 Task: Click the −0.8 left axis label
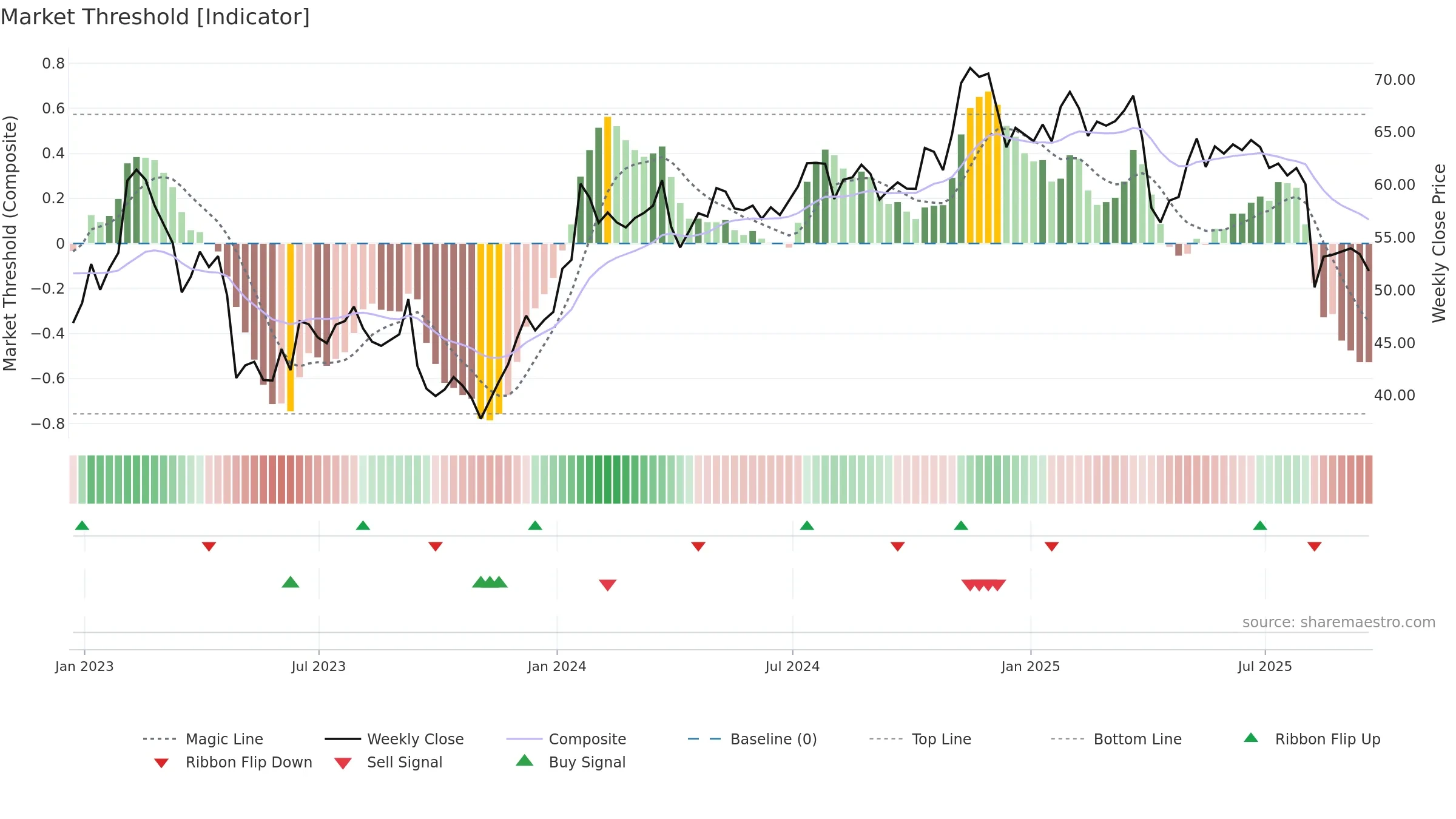(x=48, y=424)
